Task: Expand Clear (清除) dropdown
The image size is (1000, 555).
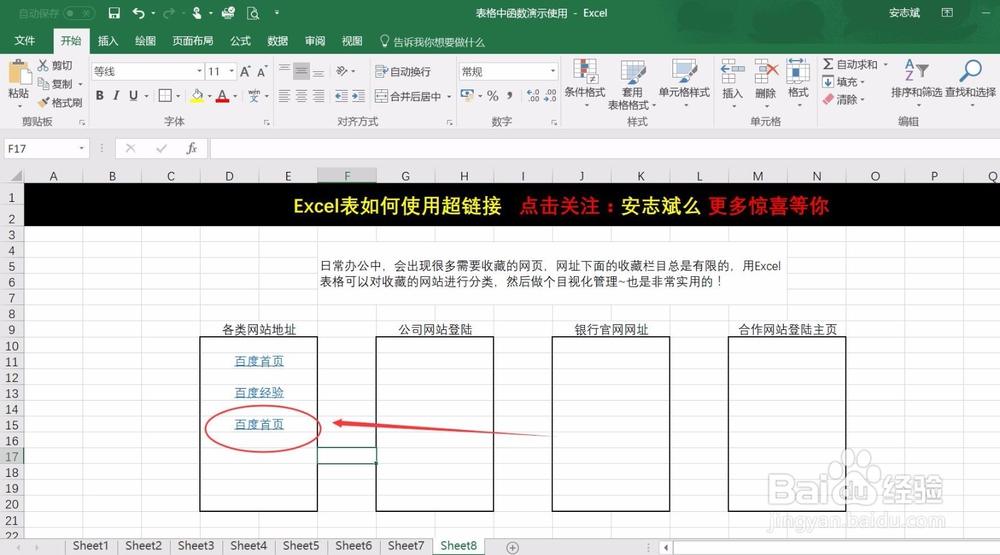Action: click(x=862, y=100)
